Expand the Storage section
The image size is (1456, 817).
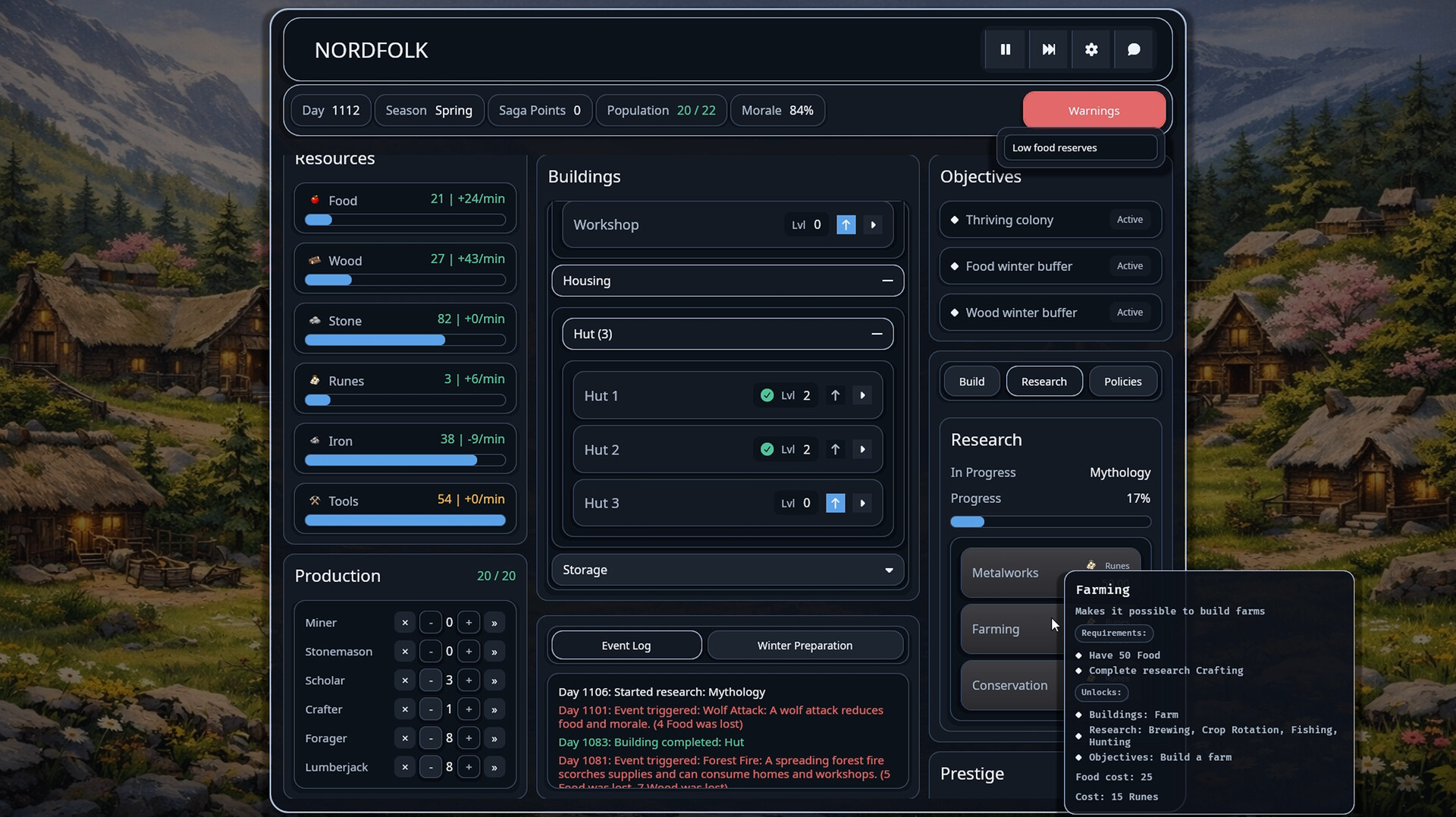pyautogui.click(x=727, y=570)
